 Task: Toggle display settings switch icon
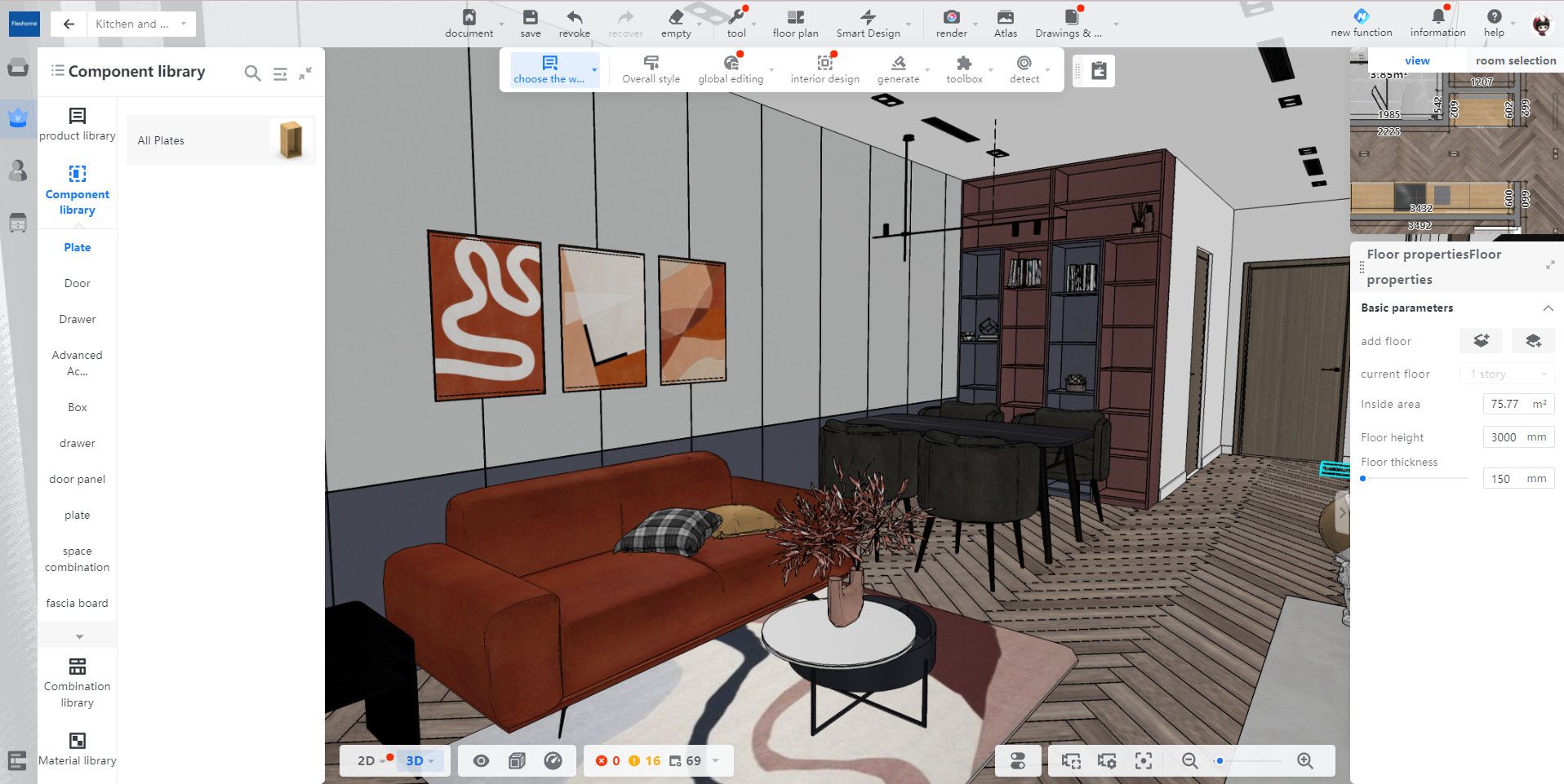tap(1018, 761)
